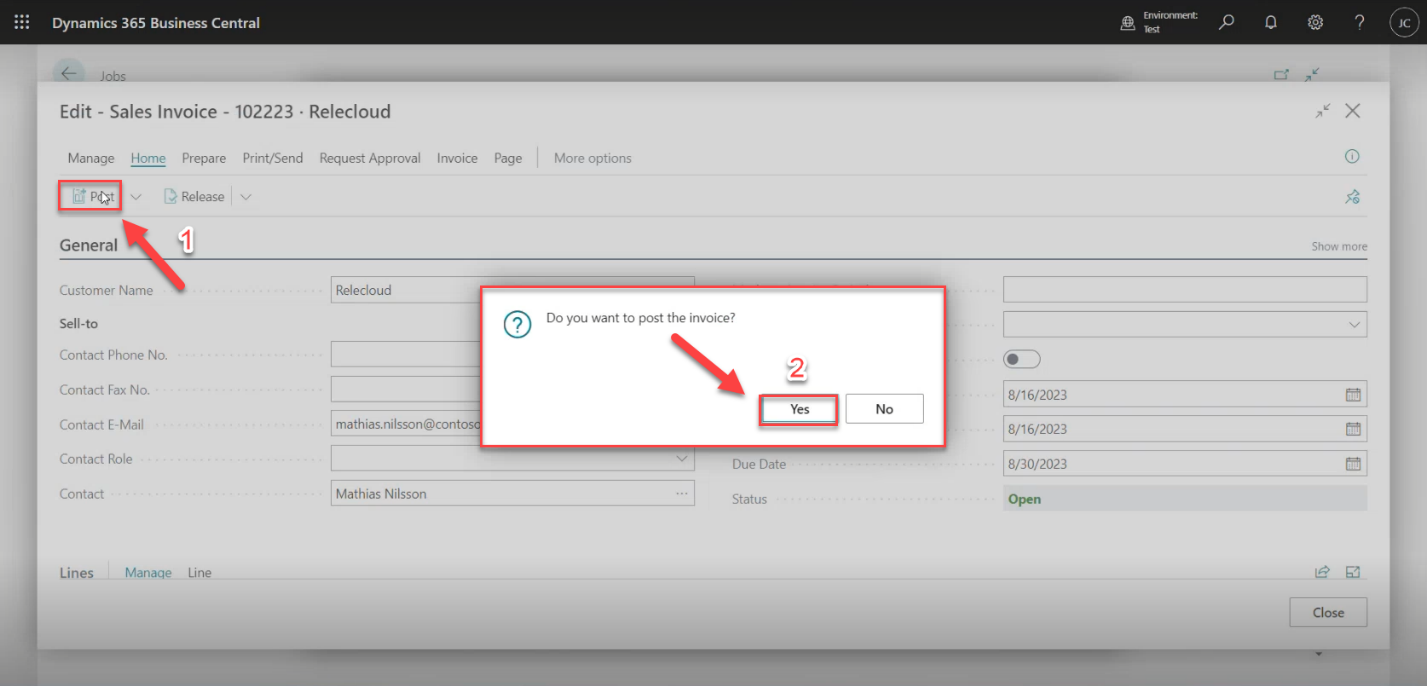
Task: Expand the Release dropdown arrow
Action: tap(246, 197)
